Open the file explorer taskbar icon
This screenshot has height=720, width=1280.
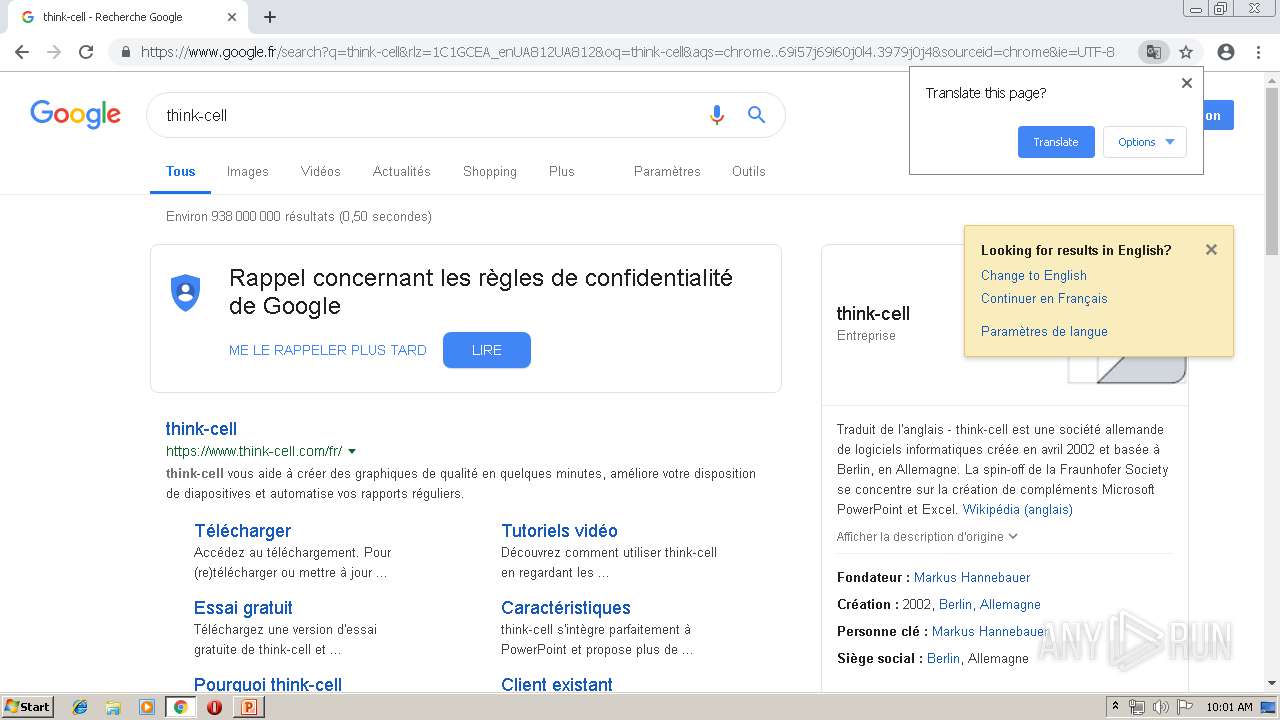click(113, 707)
